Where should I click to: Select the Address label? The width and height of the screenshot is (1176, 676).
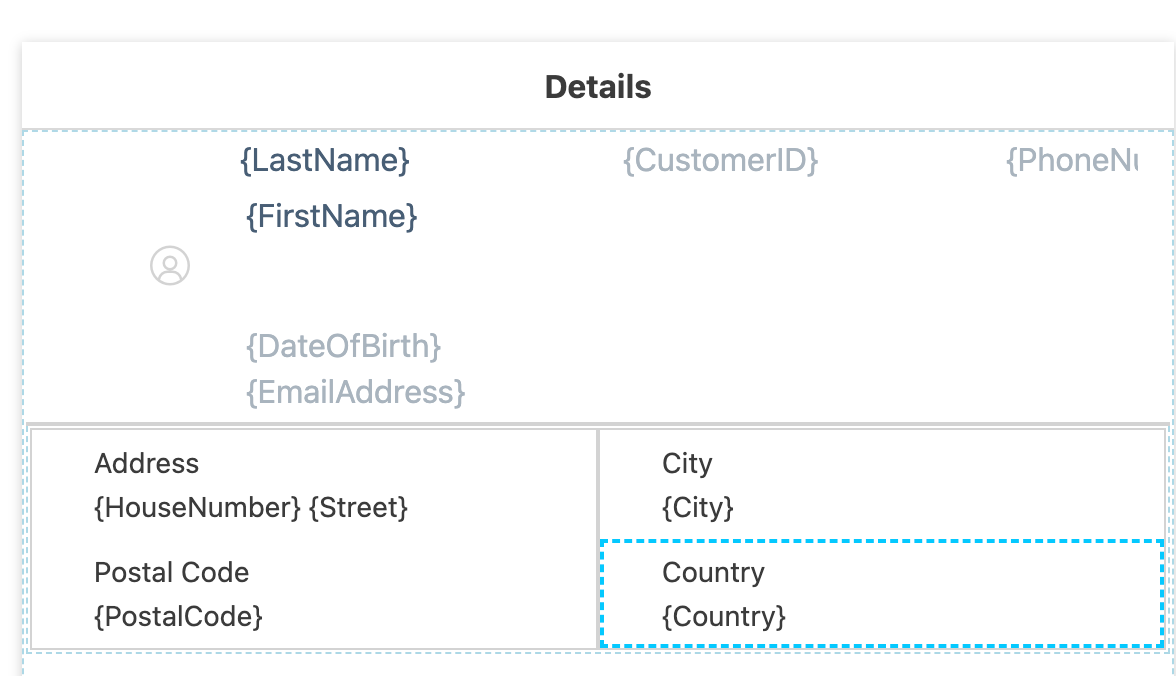point(146,464)
